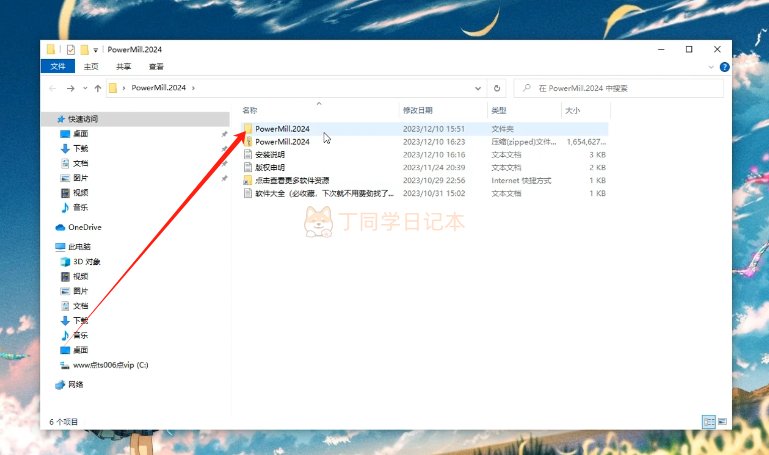Image resolution: width=769 pixels, height=455 pixels.
Task: Go forward with the forward arrow
Action: pyautogui.click(x=71, y=88)
